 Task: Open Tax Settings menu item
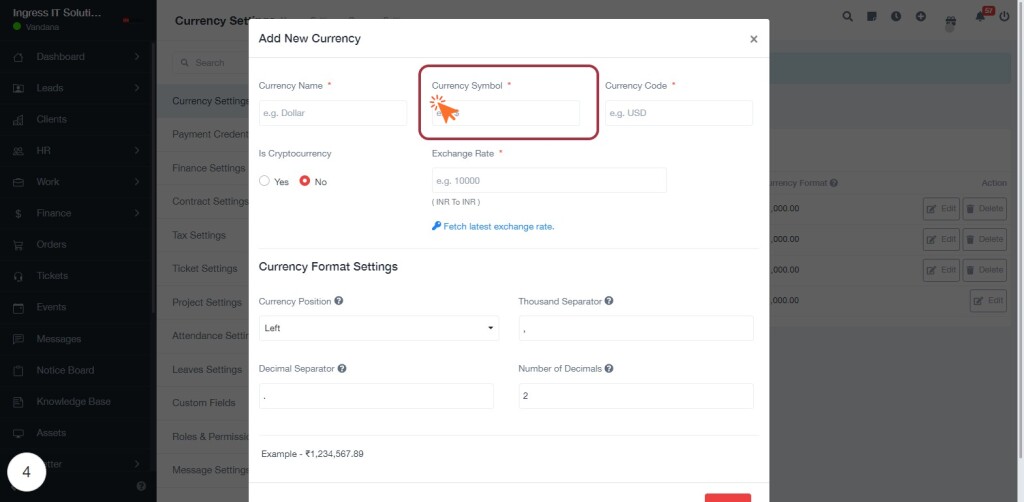[199, 235]
